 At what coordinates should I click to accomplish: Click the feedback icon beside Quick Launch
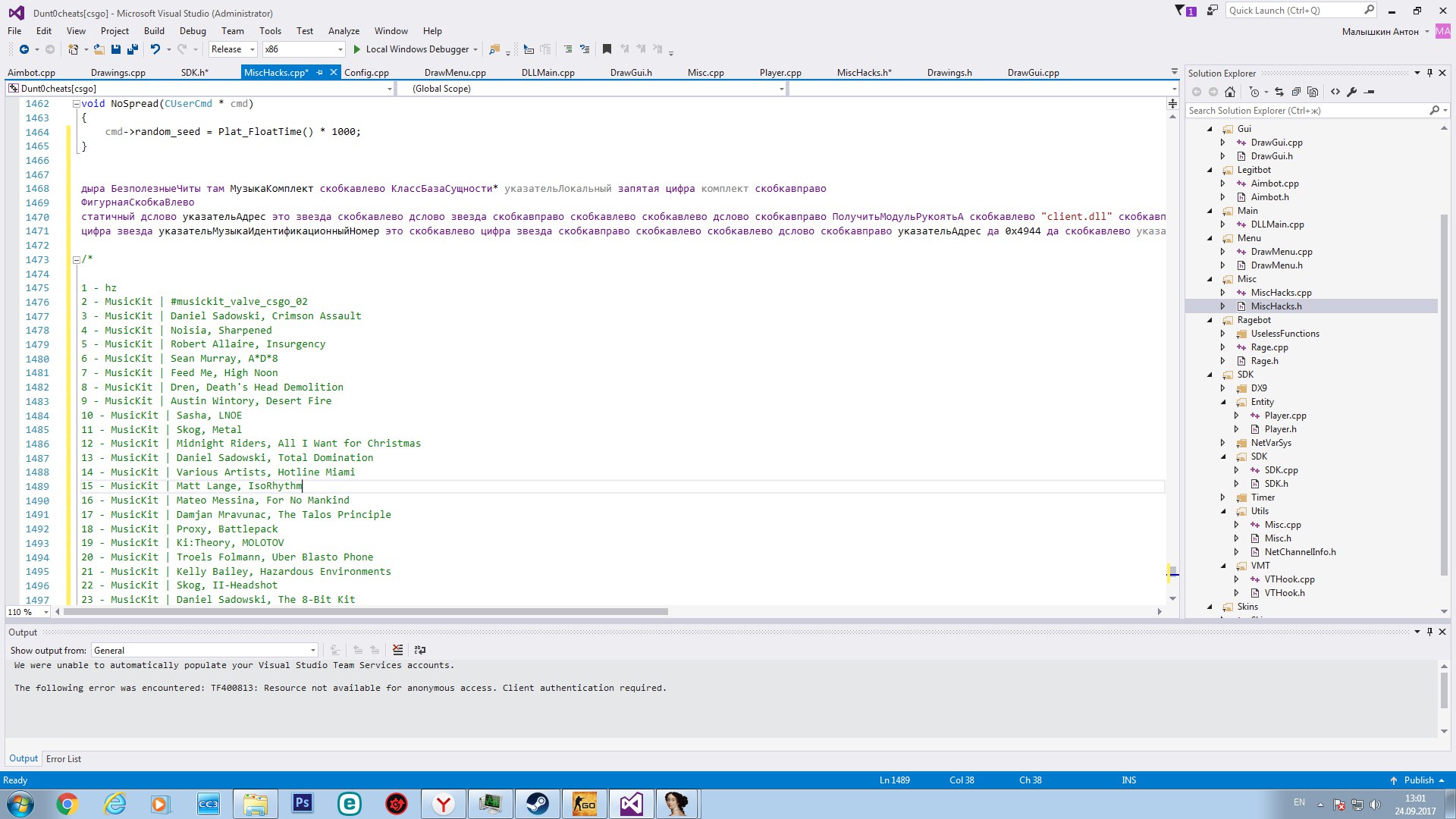(1213, 11)
